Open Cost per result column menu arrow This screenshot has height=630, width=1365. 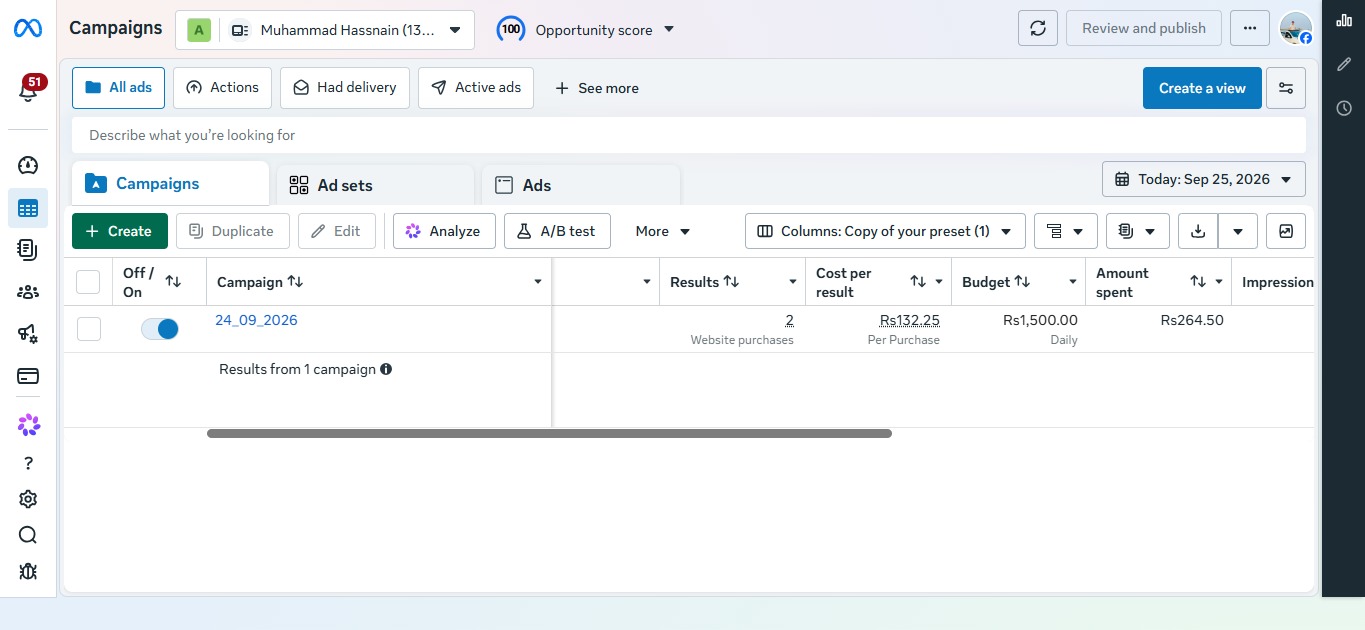[939, 282]
